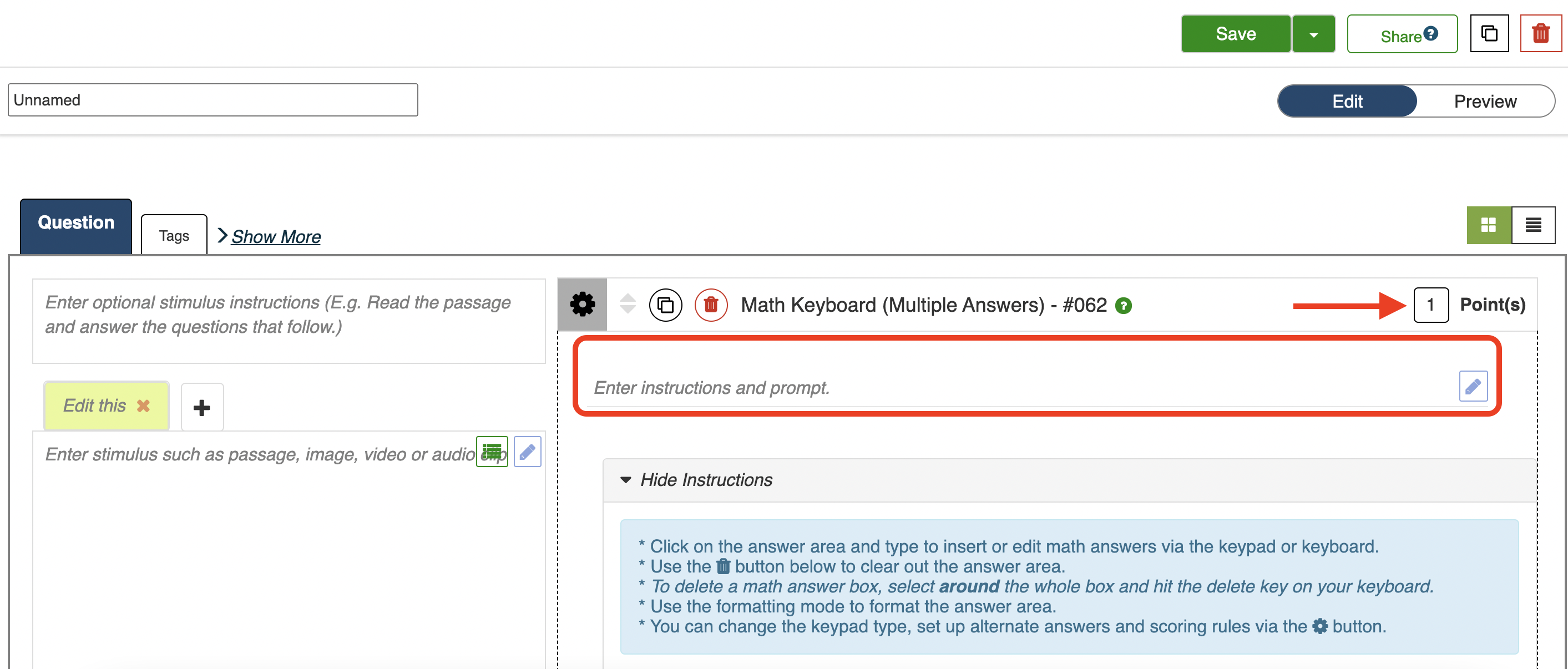Delete the Math Keyboard question
This screenshot has height=669, width=1568.
(710, 305)
